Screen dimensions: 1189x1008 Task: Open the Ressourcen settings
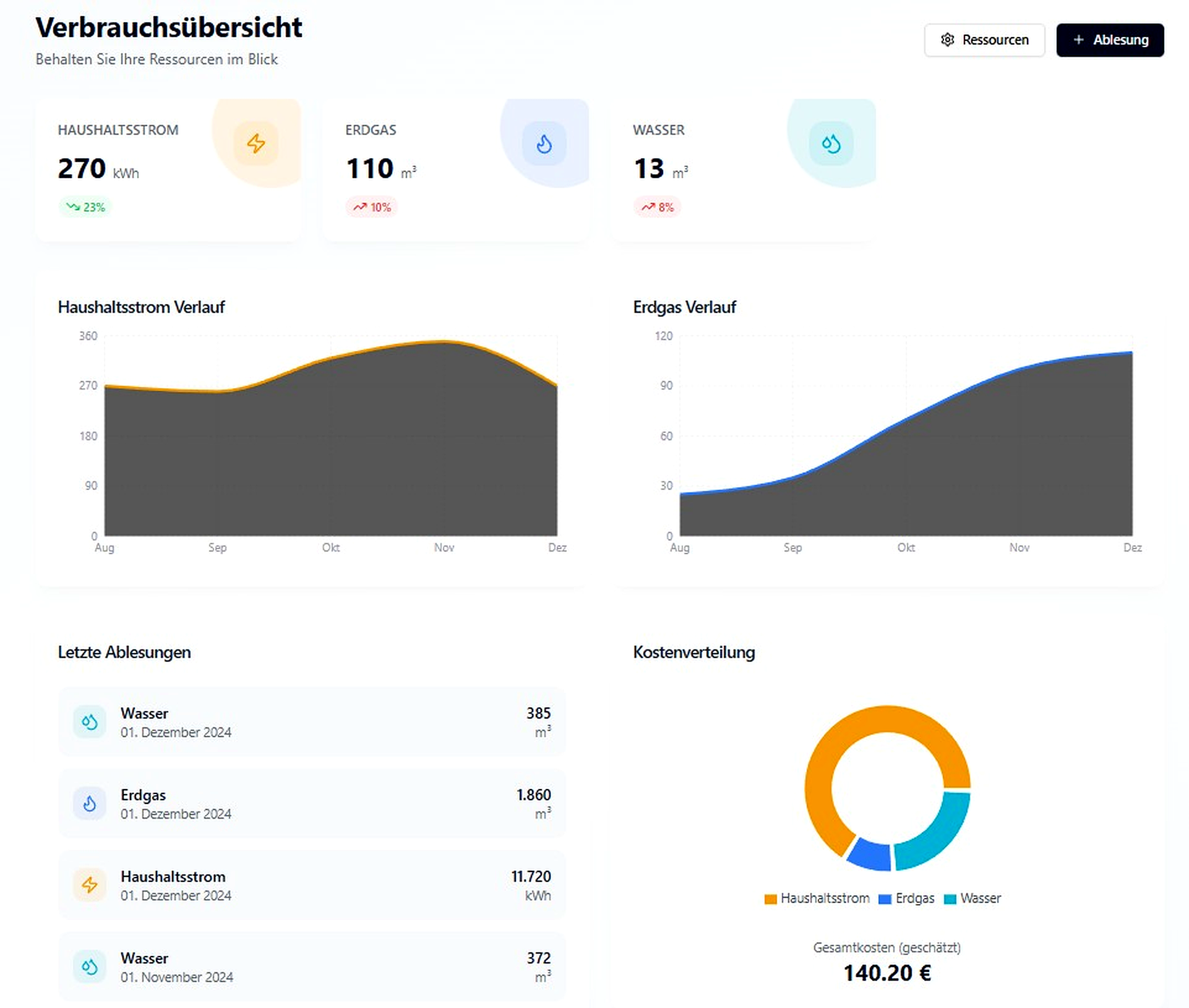[x=984, y=40]
